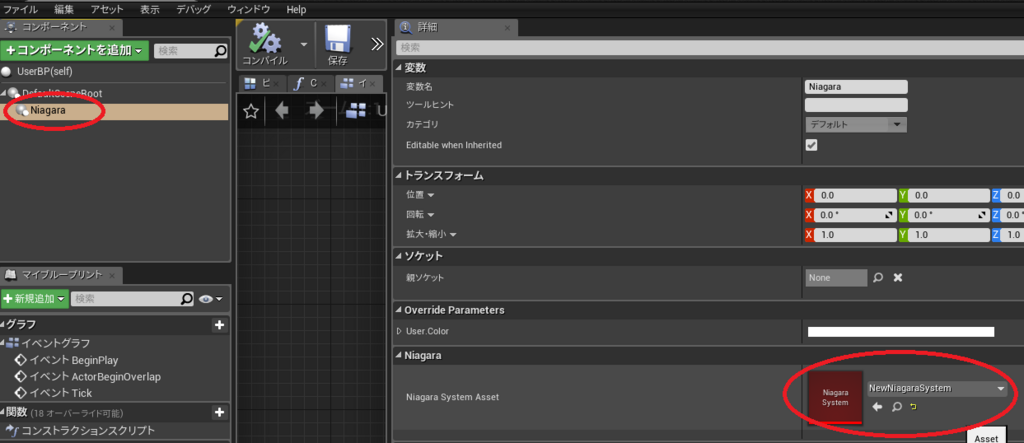Collapse the ソケット section header
Image resolution: width=1024 pixels, height=443 pixels.
coord(399,255)
